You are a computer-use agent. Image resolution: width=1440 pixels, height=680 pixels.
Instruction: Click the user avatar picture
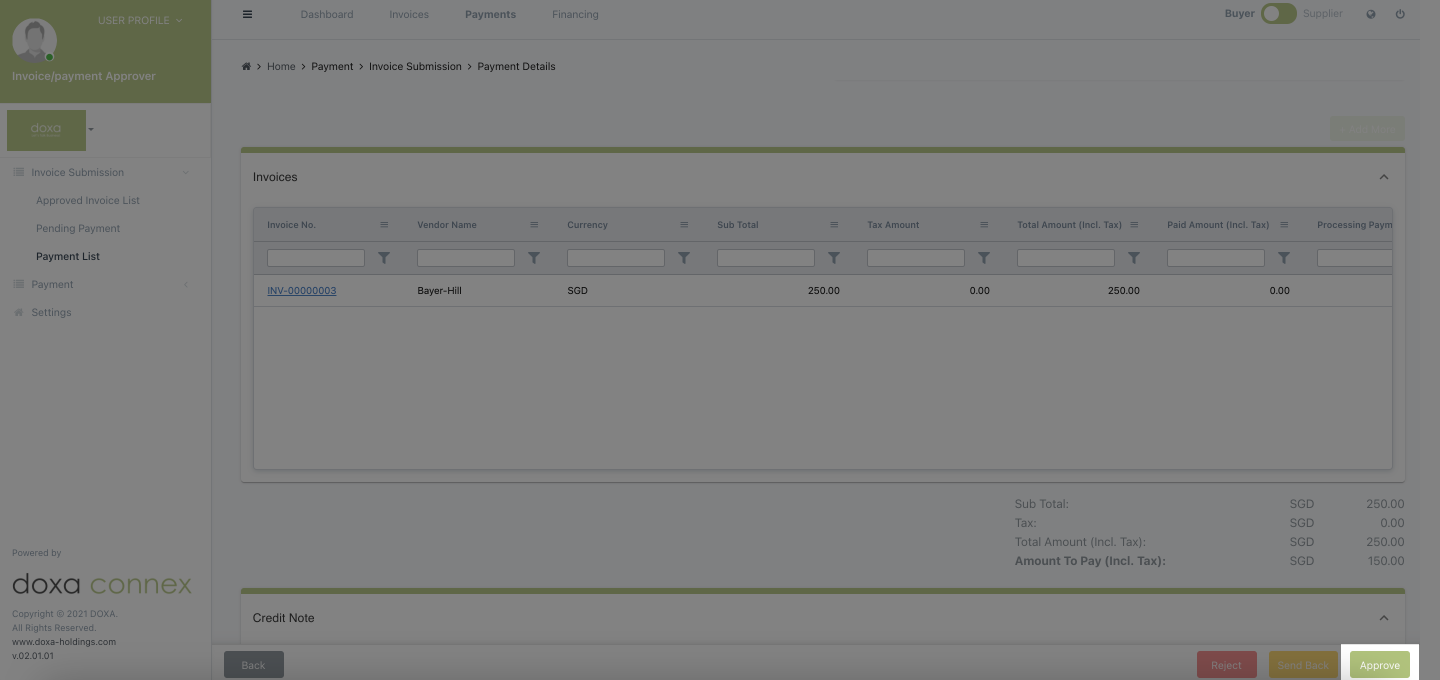pyautogui.click(x=34, y=40)
